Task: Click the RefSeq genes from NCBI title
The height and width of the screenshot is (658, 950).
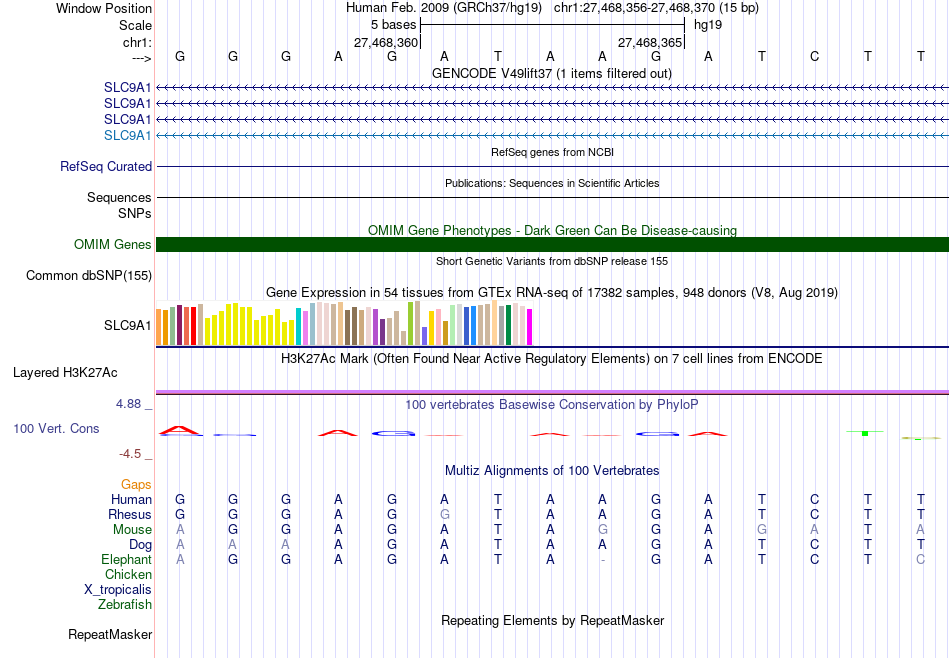Action: coord(552,152)
